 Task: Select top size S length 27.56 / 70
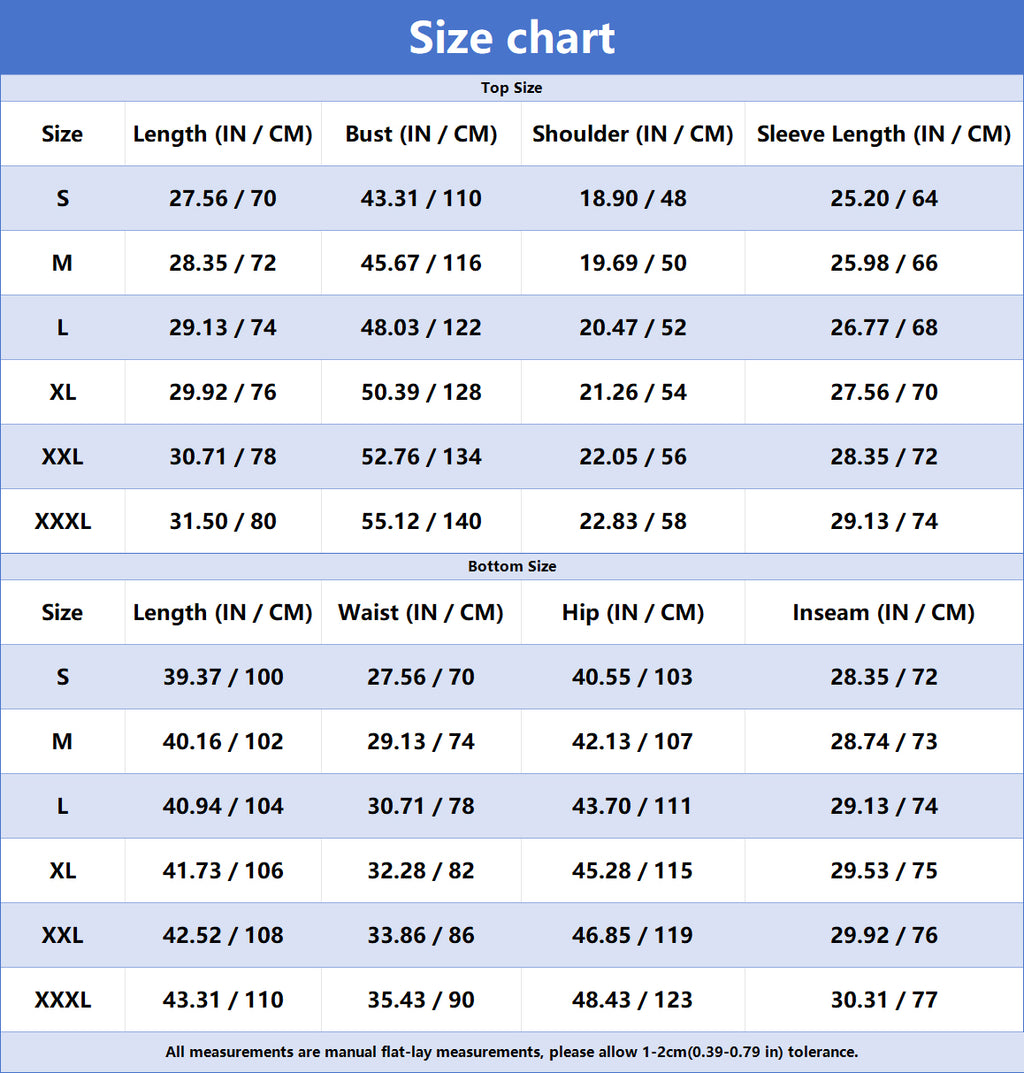[x=223, y=198]
